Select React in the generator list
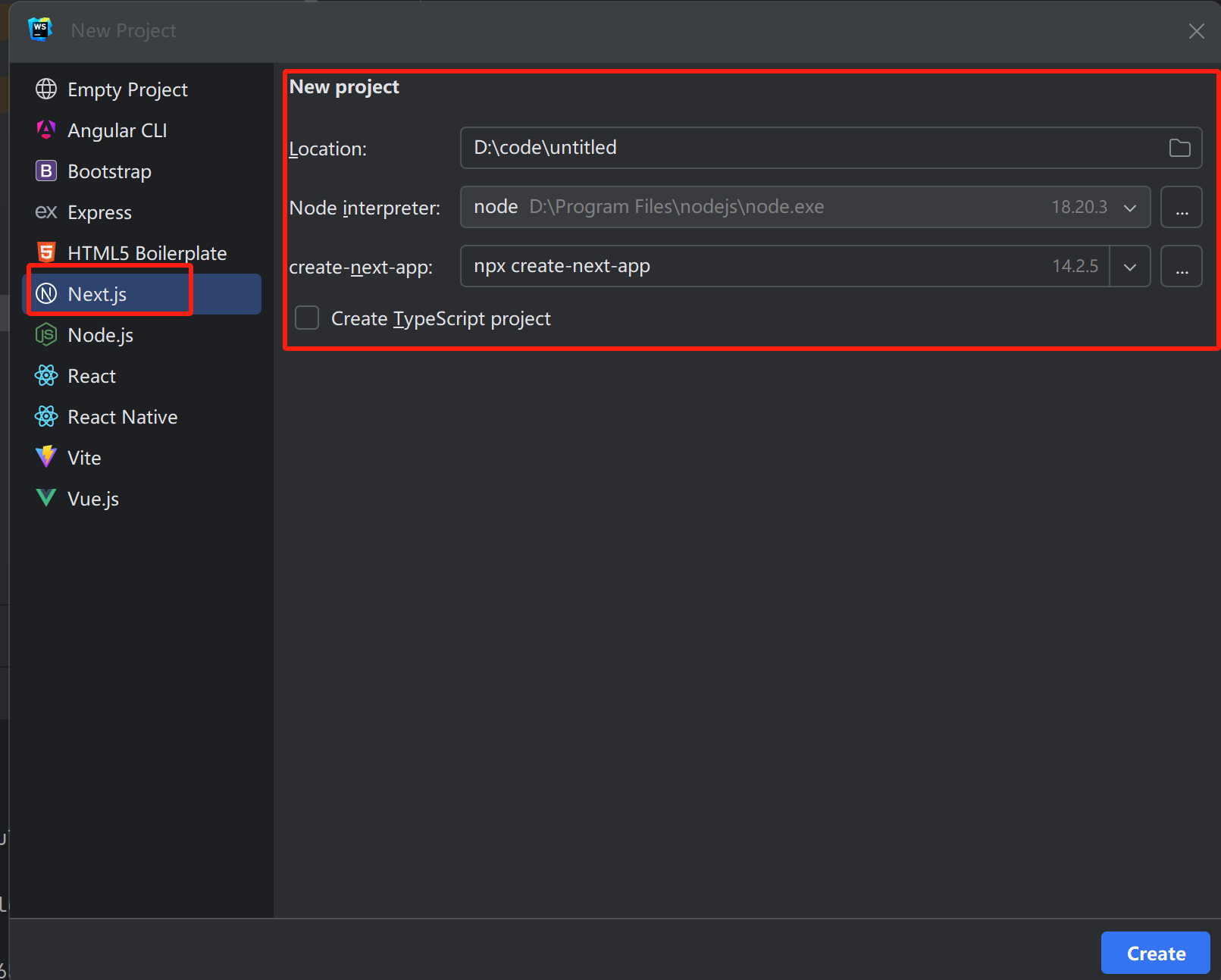The width and height of the screenshot is (1221, 980). tap(142, 376)
